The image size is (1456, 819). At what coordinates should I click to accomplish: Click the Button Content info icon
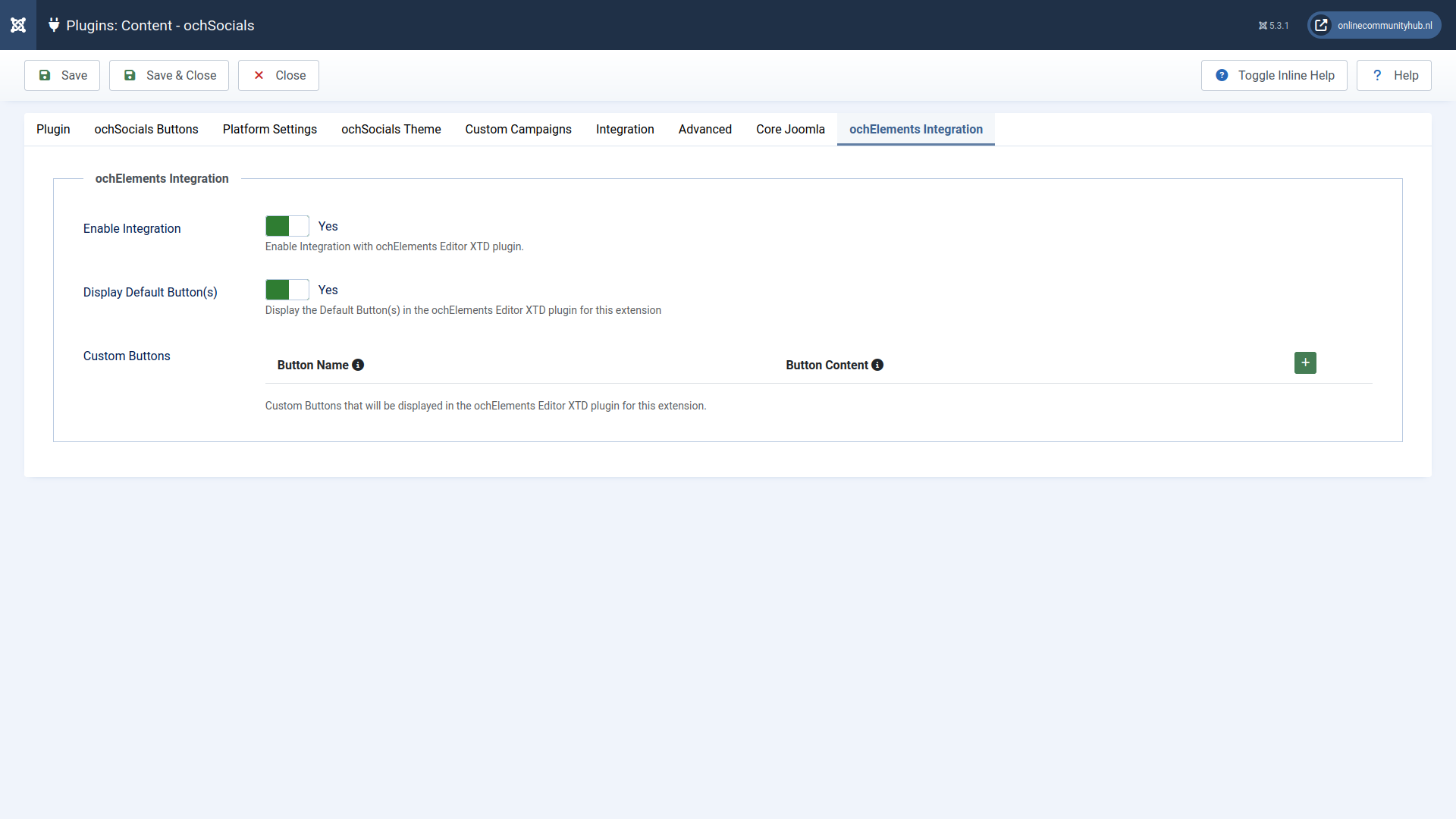877,365
